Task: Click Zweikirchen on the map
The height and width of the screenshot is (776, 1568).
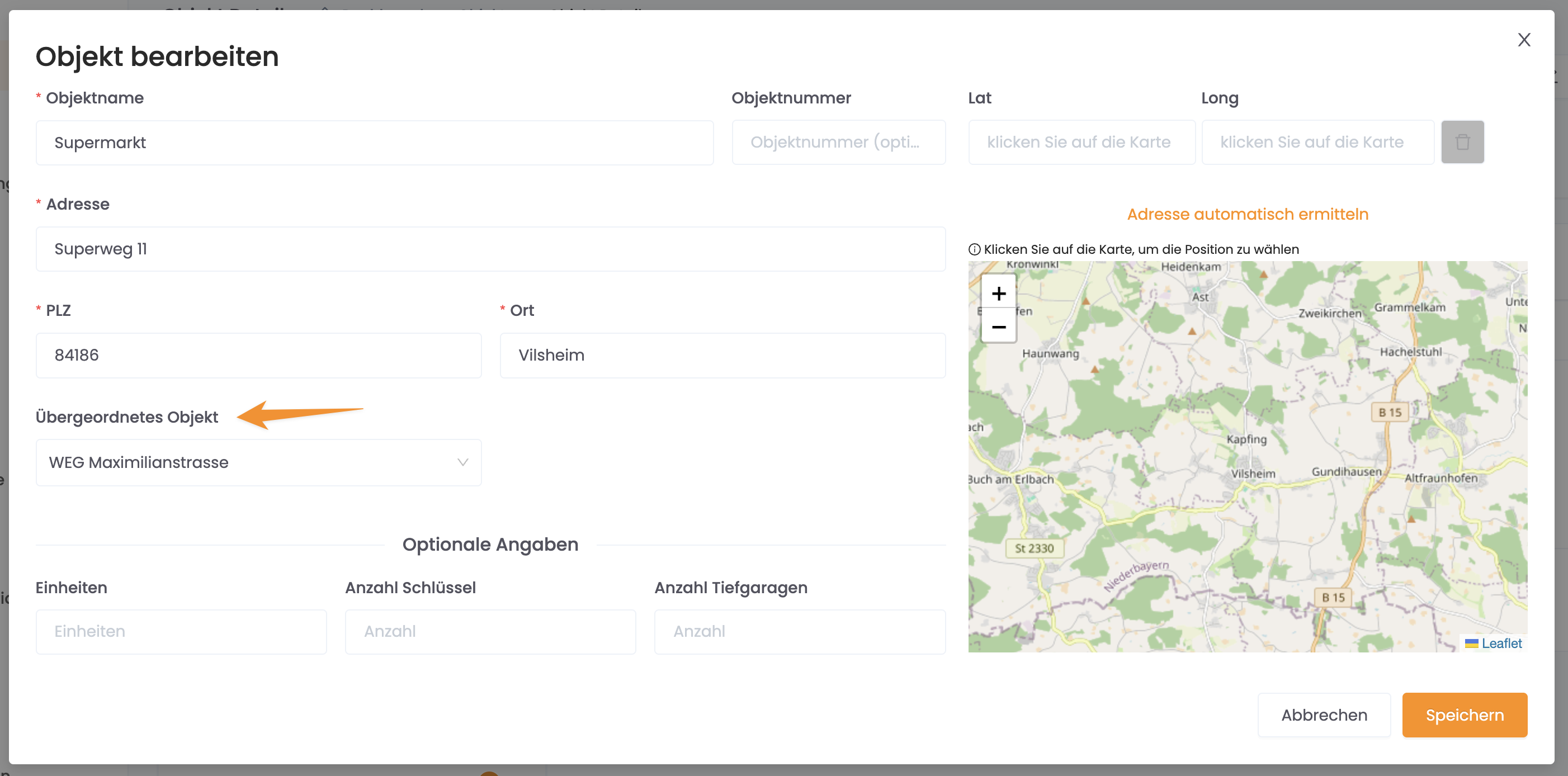Action: pos(1330,314)
